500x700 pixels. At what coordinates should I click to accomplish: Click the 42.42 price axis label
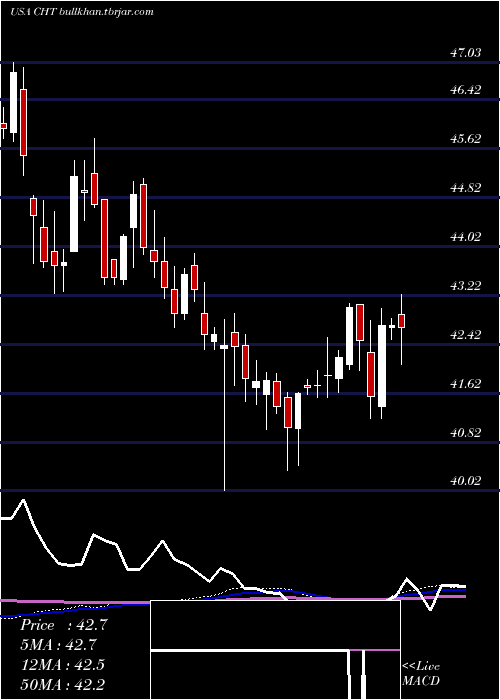[466, 335]
